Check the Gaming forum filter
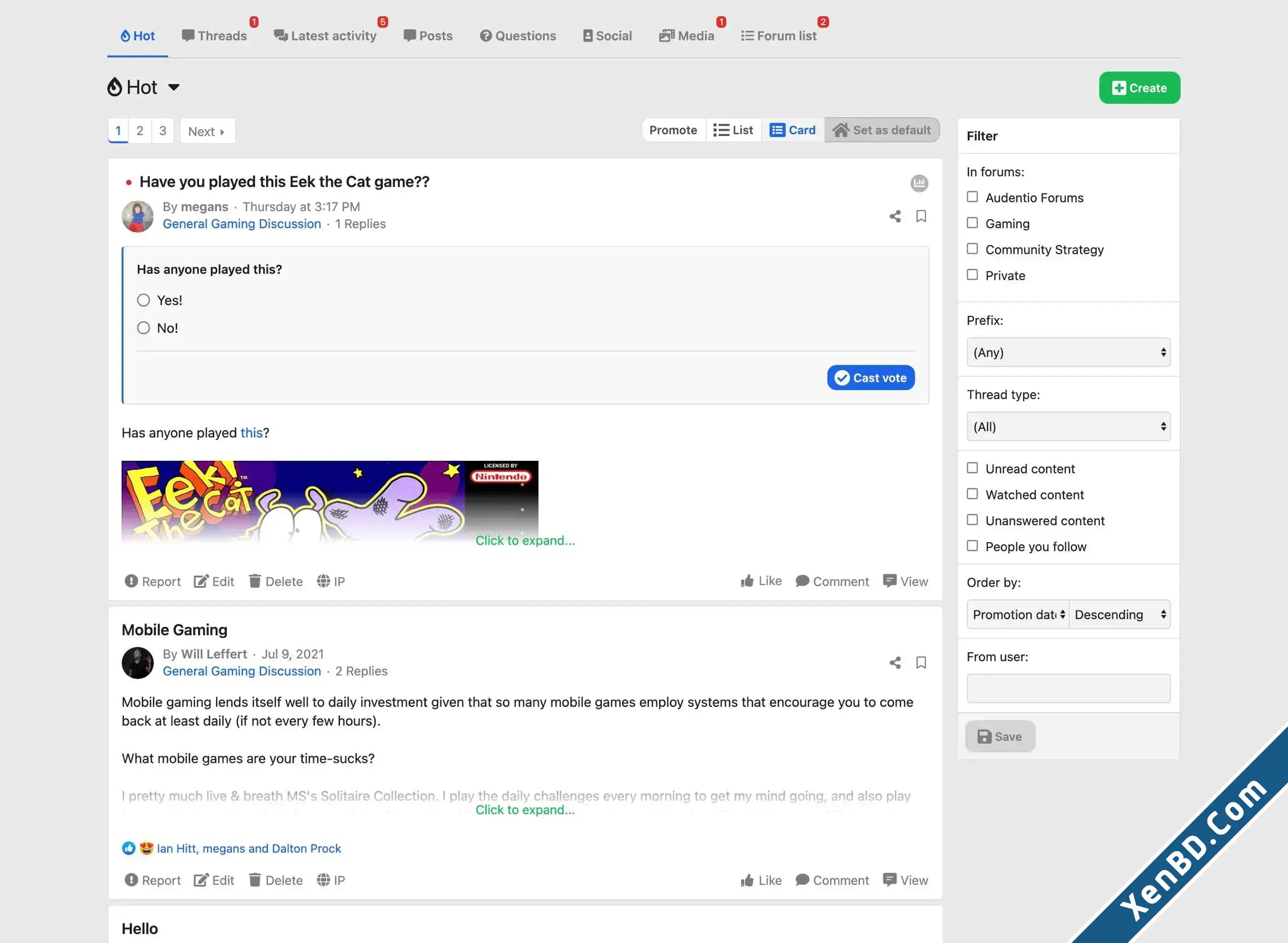The width and height of the screenshot is (1288, 943). click(972, 223)
